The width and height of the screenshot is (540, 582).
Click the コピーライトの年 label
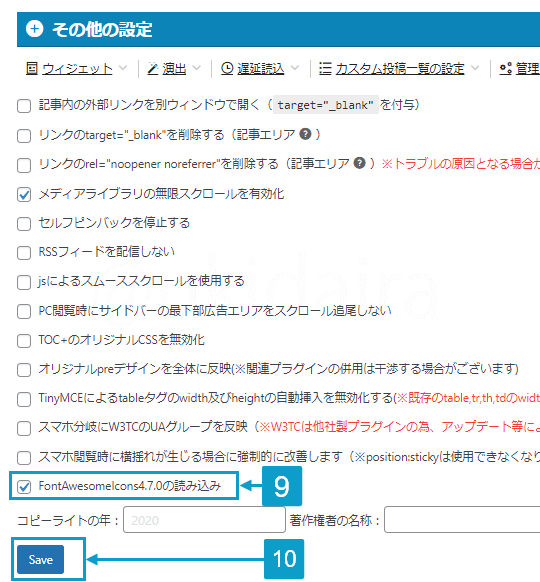tap(68, 520)
